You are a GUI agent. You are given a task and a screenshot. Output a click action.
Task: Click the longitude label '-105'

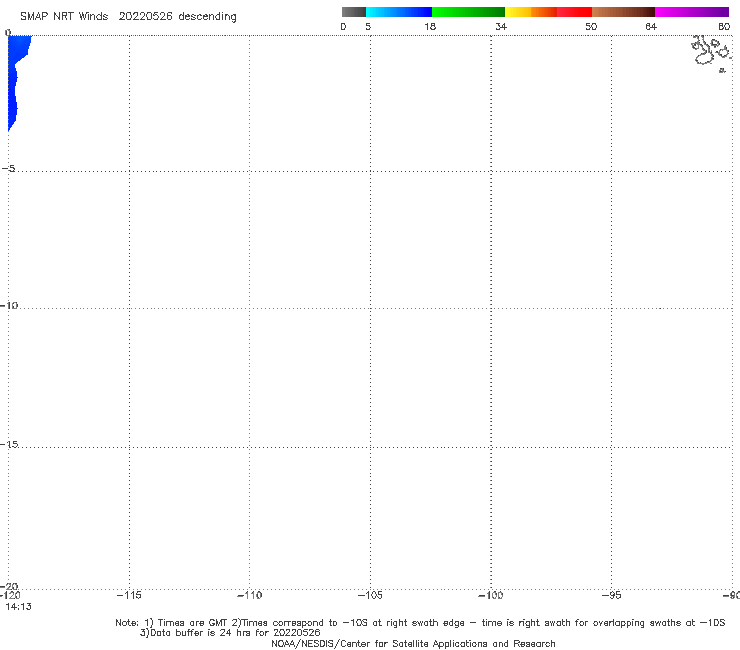pyautogui.click(x=370, y=595)
